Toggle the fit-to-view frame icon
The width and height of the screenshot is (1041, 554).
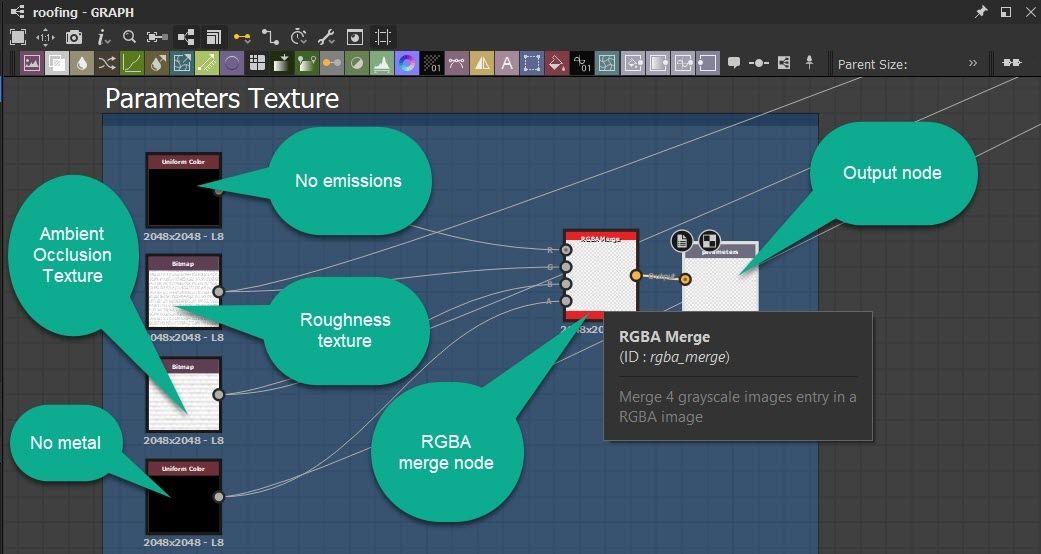click(x=18, y=37)
